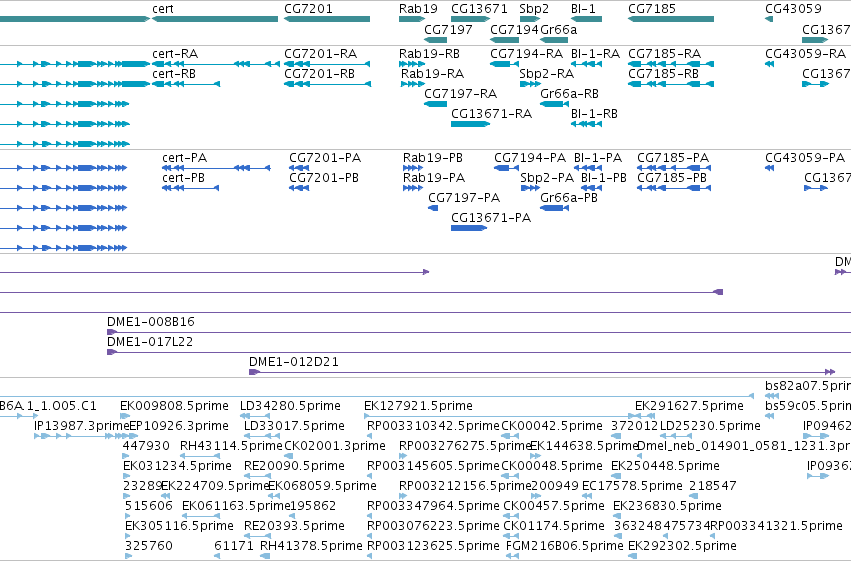Click the Rab19-PB protein label
This screenshot has height=561, width=851.
click(x=433, y=158)
